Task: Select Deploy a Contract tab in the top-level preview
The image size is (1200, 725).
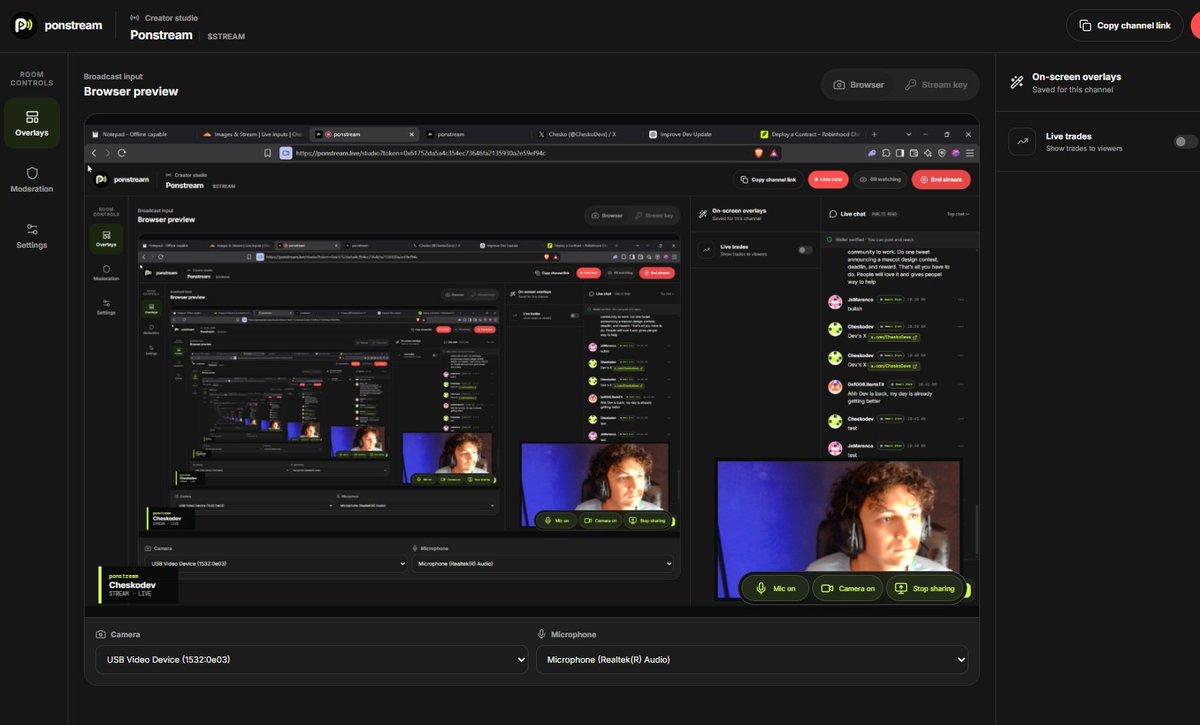Action: [810, 133]
